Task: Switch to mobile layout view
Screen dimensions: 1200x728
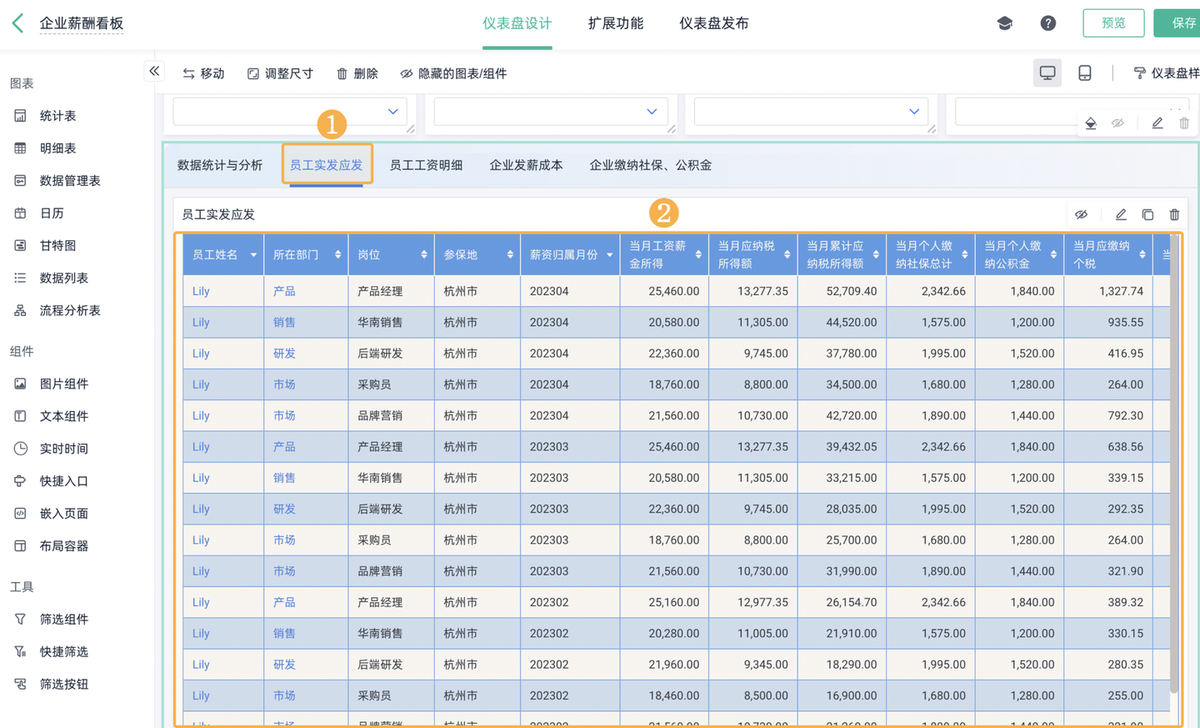Action: click(x=1085, y=73)
